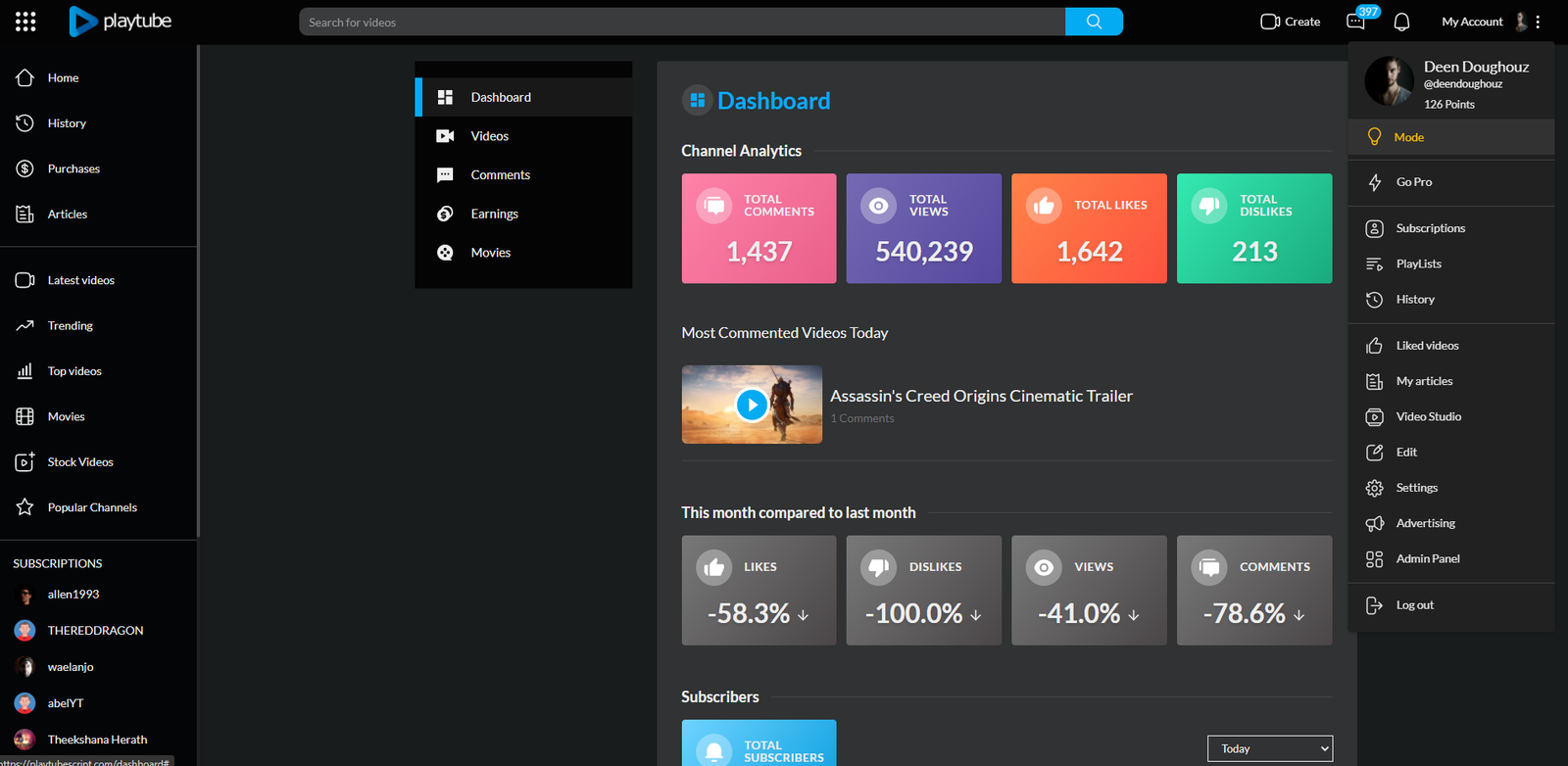Open the messages icon with 397 badge
Screen dimensions: 1568x766
click(x=1356, y=22)
